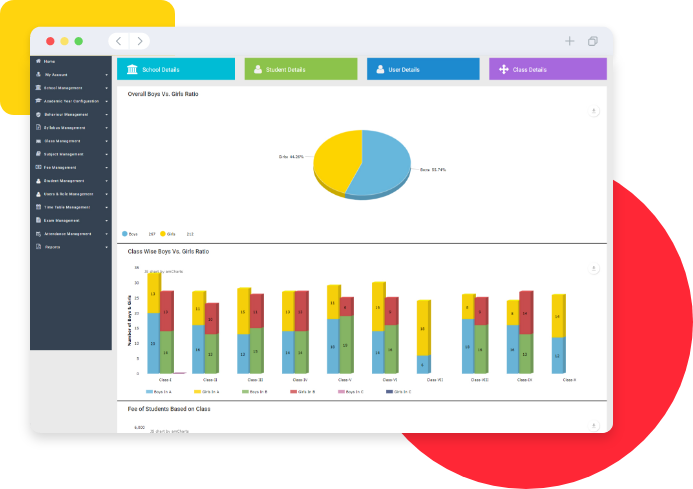Expand Attendance Management in sidebar
Viewport: 693px width, 489px height.
(70, 233)
